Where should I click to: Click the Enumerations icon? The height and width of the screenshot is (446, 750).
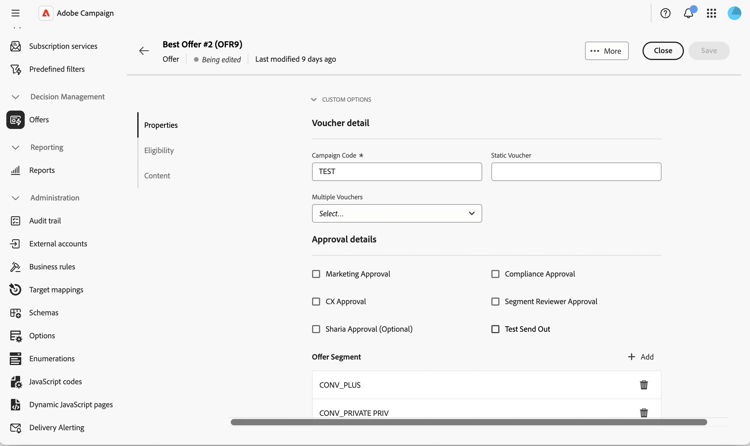pos(16,358)
